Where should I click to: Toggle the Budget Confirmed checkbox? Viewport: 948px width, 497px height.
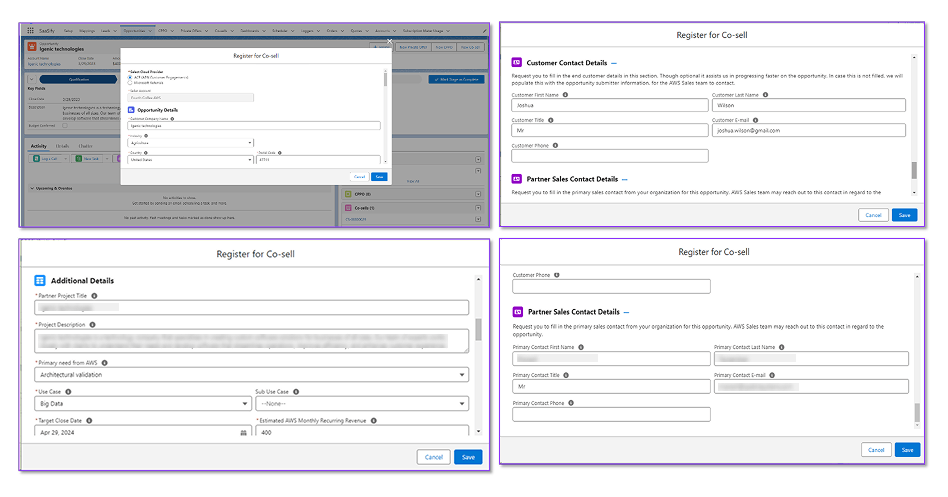pos(65,126)
